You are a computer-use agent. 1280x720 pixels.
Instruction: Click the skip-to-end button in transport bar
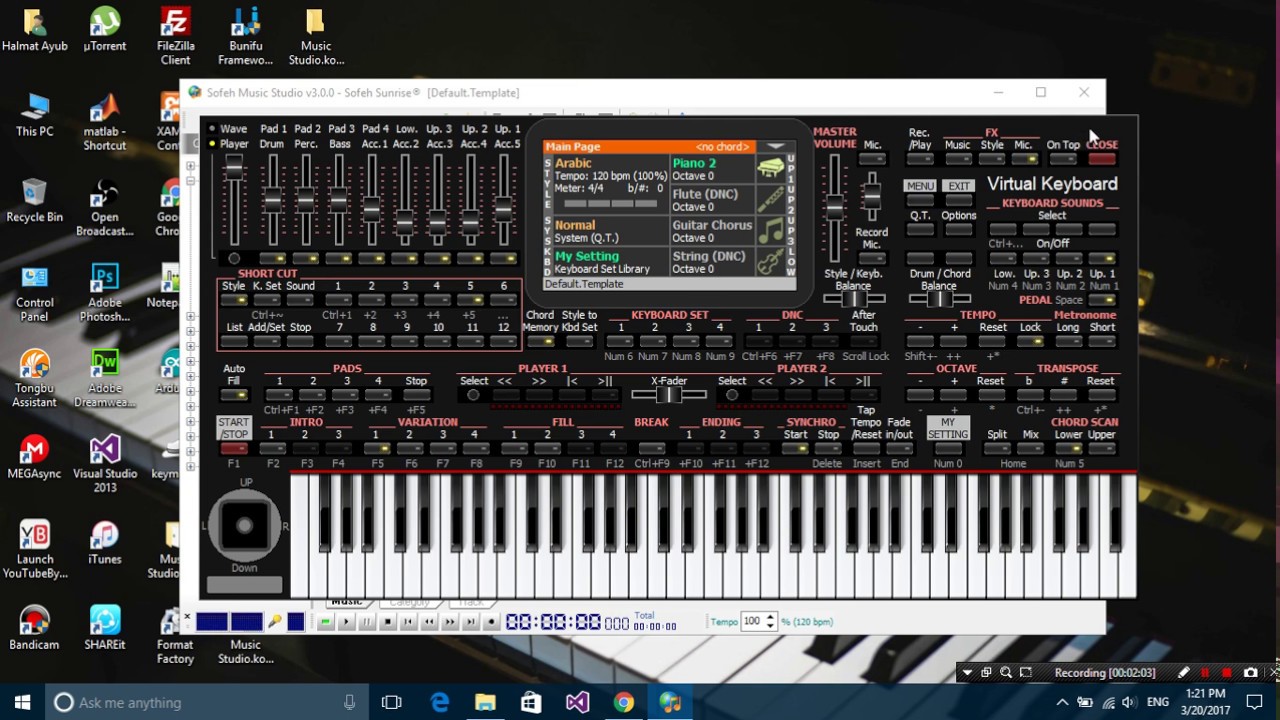click(x=470, y=622)
